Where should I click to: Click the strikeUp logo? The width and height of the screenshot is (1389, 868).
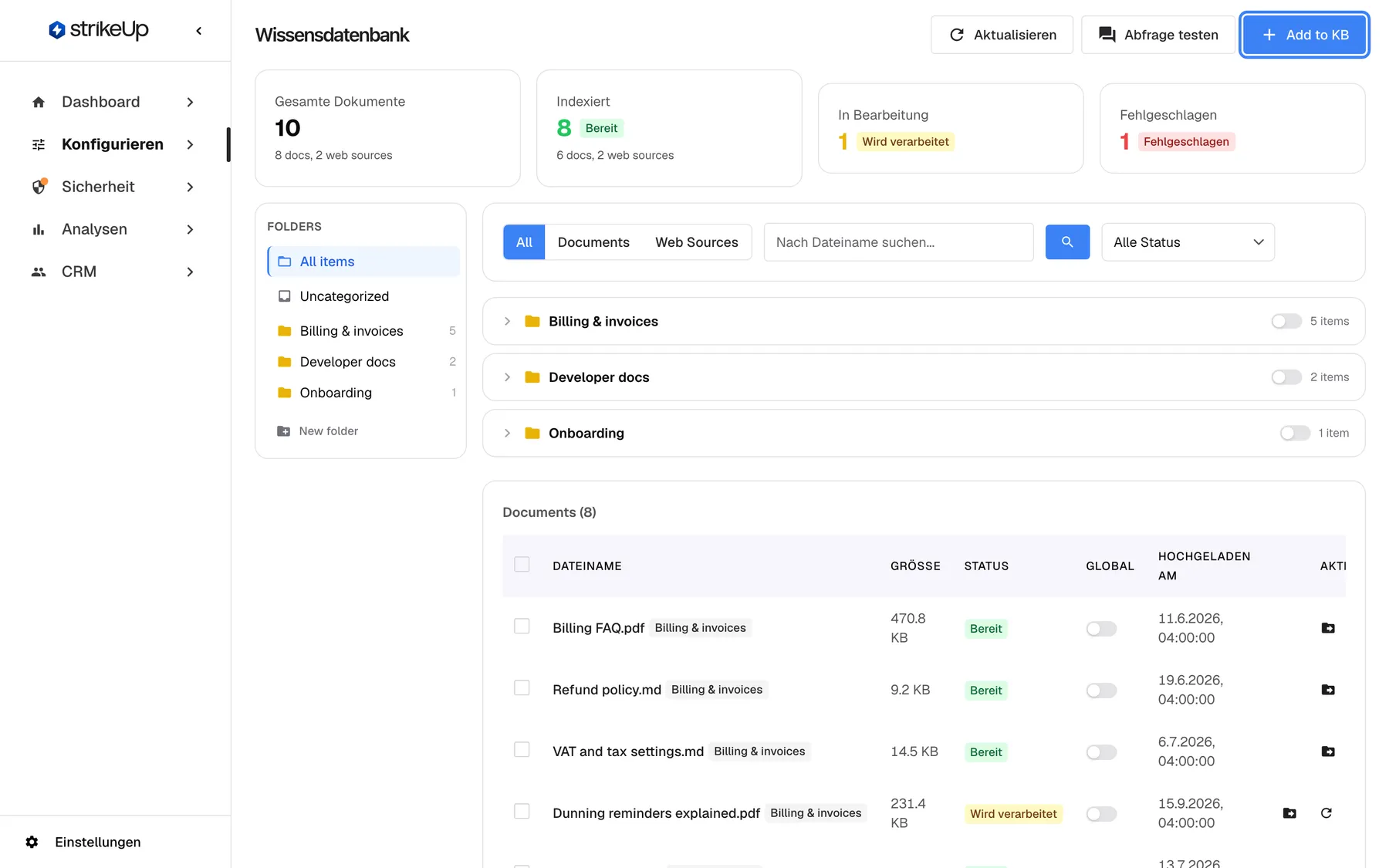click(98, 30)
